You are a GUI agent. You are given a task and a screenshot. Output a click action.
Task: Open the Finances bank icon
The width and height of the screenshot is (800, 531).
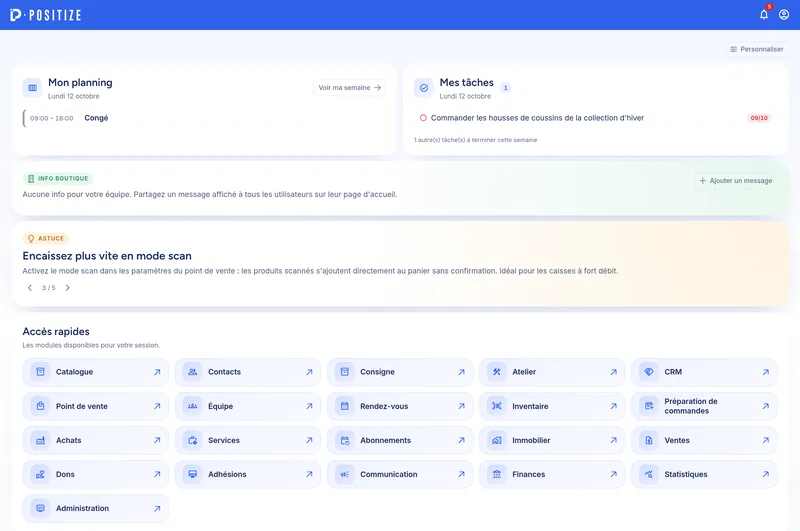tap(496, 474)
